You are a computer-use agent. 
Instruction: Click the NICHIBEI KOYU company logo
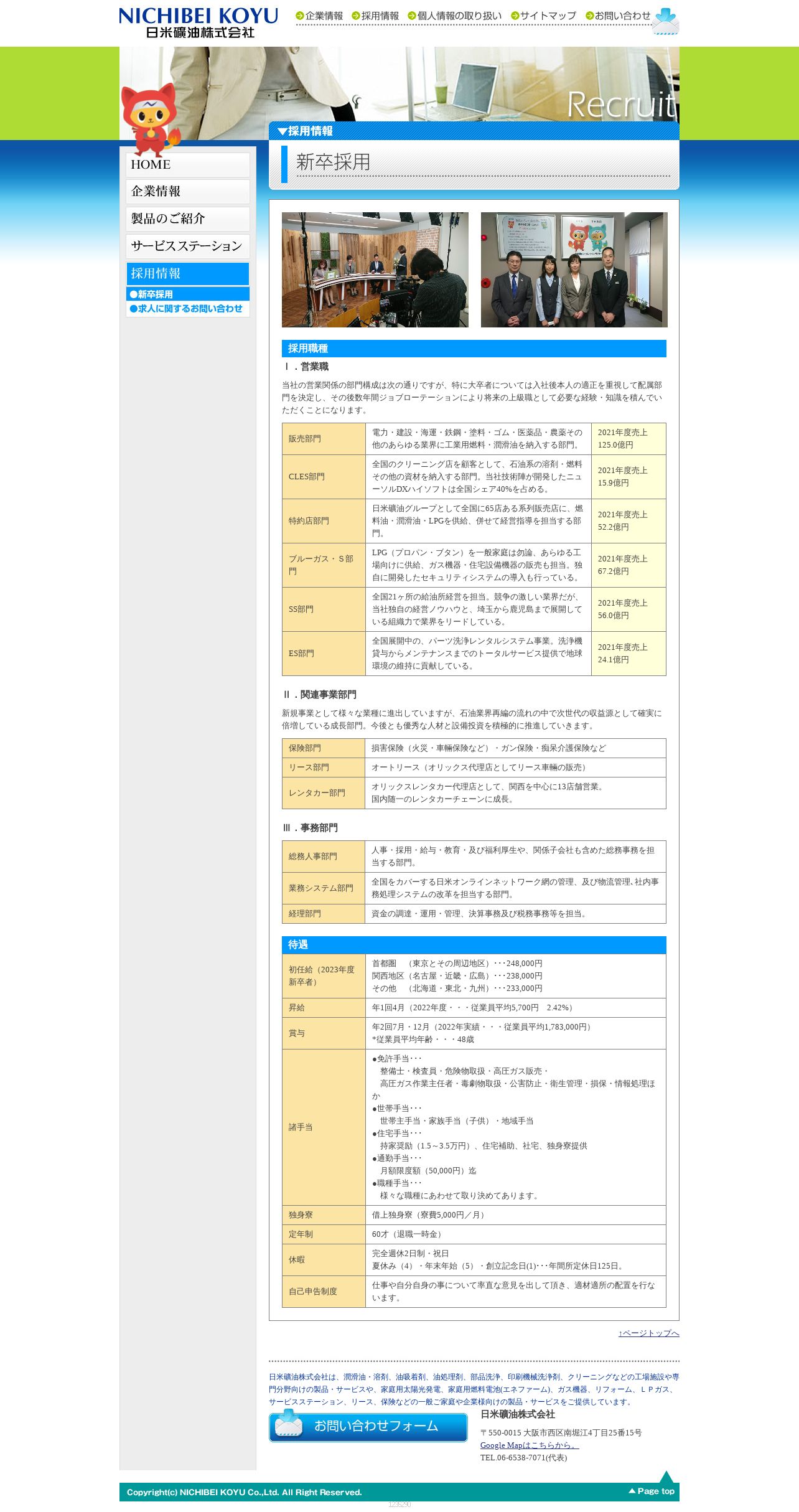[199, 23]
